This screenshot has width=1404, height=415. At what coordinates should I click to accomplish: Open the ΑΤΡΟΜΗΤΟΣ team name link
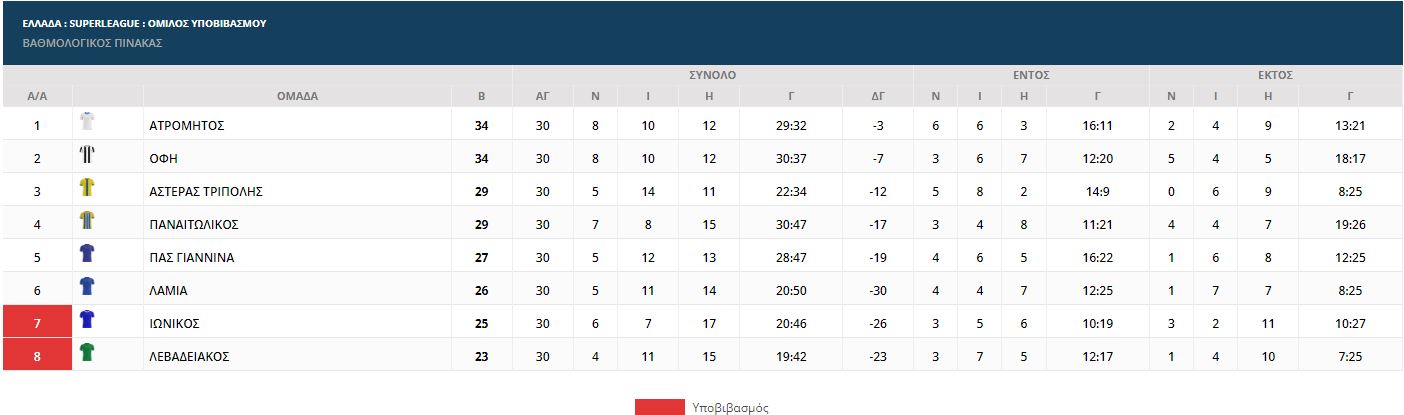coord(186,126)
